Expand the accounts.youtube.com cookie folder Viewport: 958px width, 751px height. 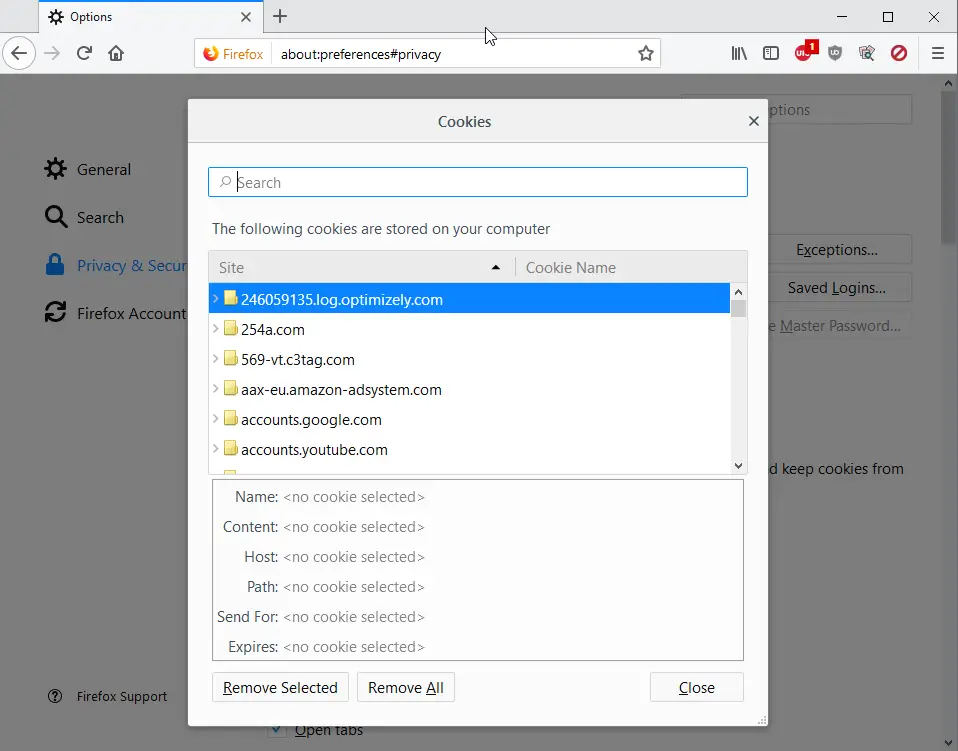tap(216, 449)
